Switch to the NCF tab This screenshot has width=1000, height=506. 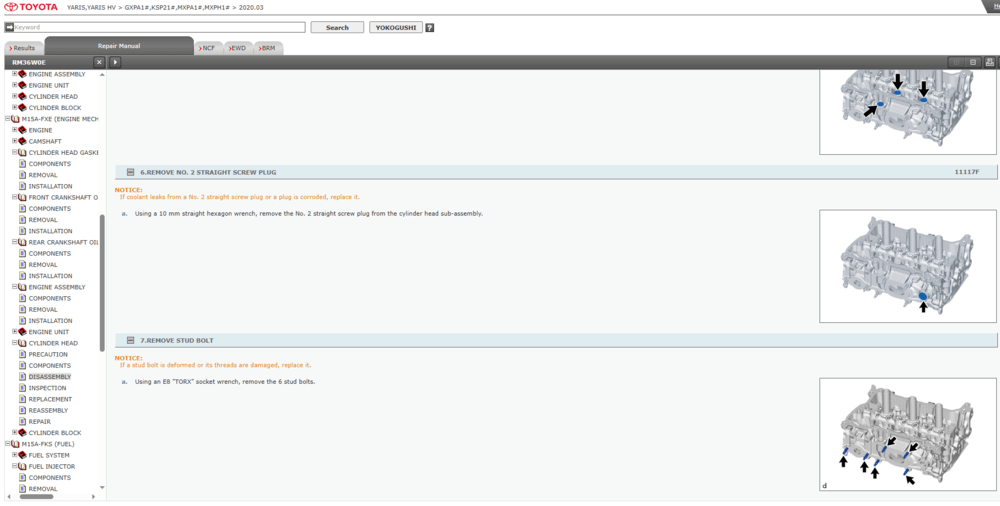point(207,48)
